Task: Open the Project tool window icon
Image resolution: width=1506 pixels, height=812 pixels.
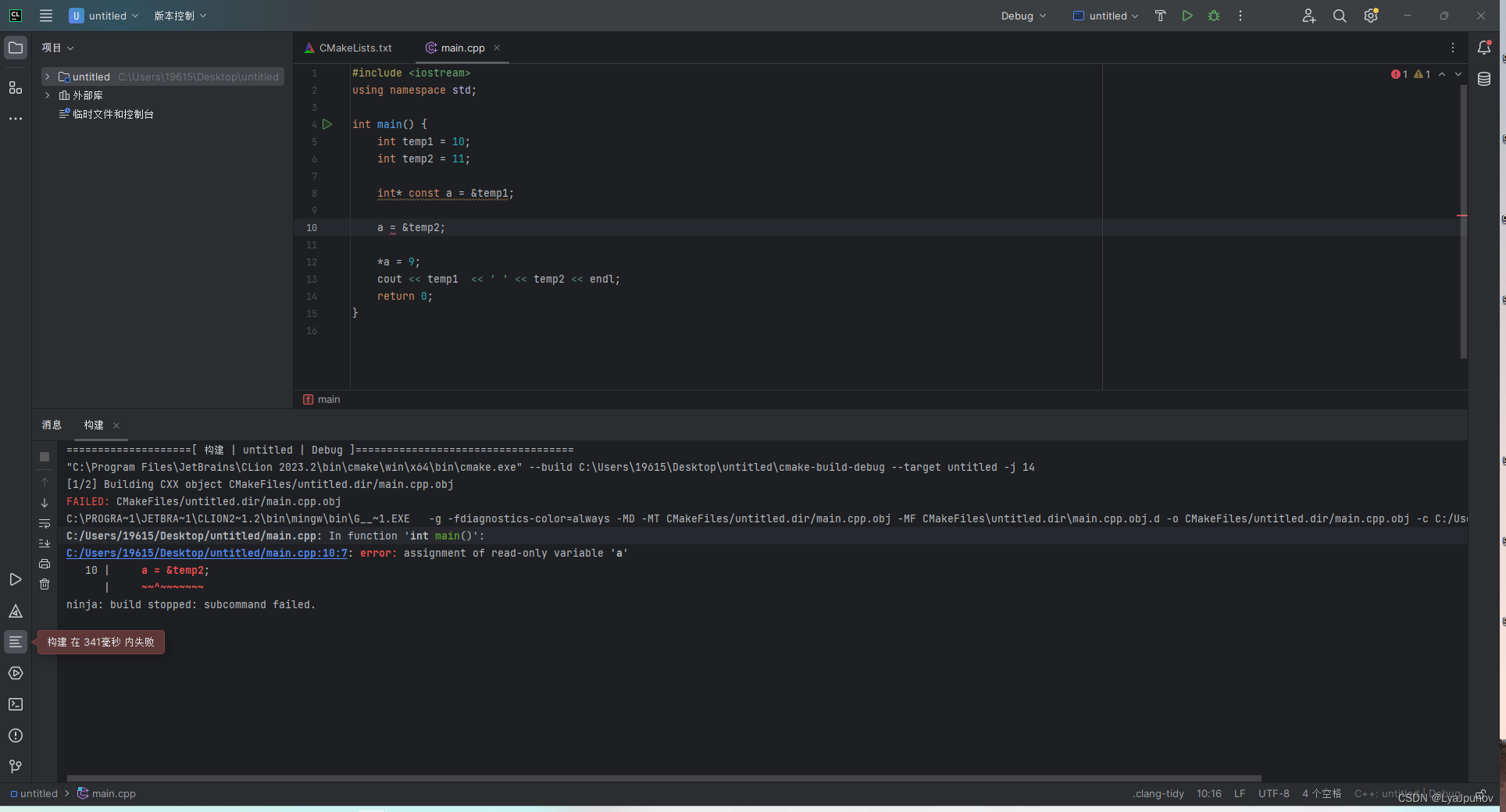Action: (16, 48)
